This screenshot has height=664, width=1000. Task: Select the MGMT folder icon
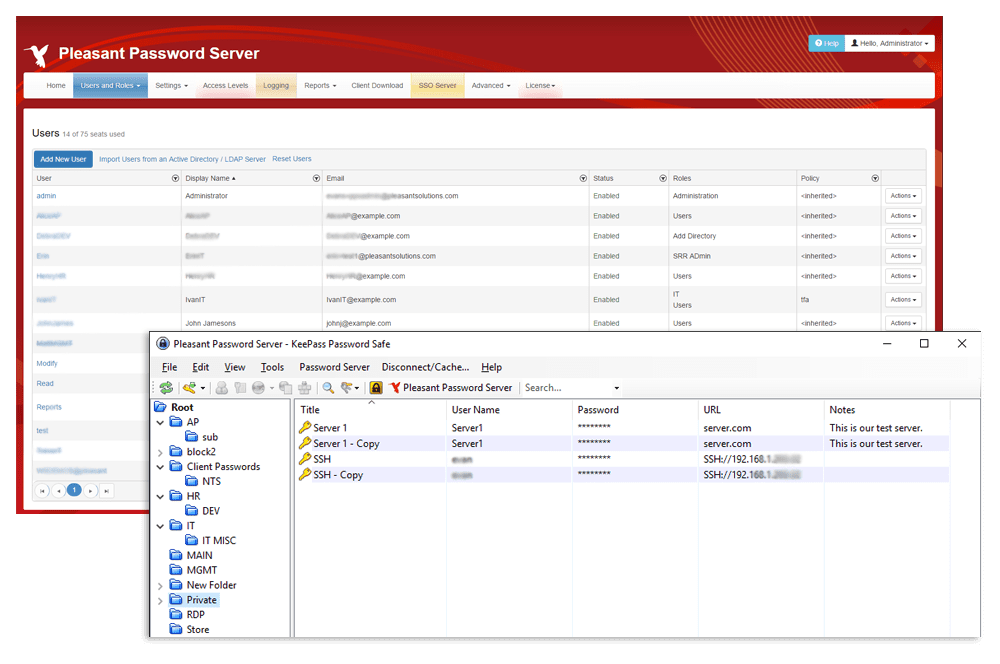pos(176,570)
